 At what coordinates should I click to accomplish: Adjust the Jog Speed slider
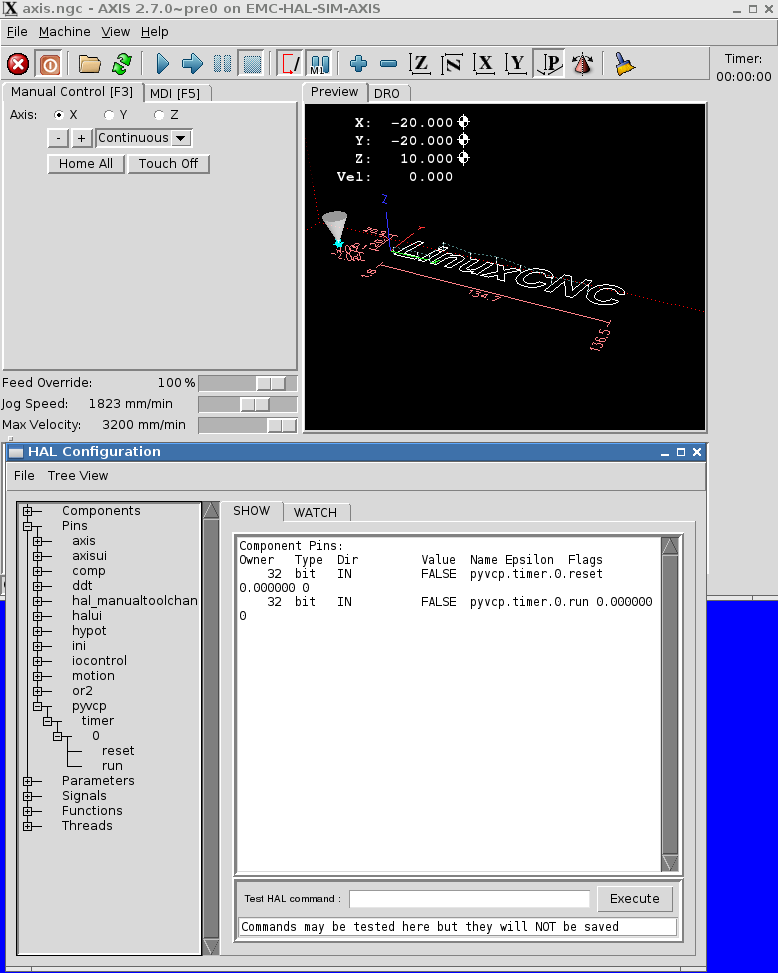pos(255,405)
